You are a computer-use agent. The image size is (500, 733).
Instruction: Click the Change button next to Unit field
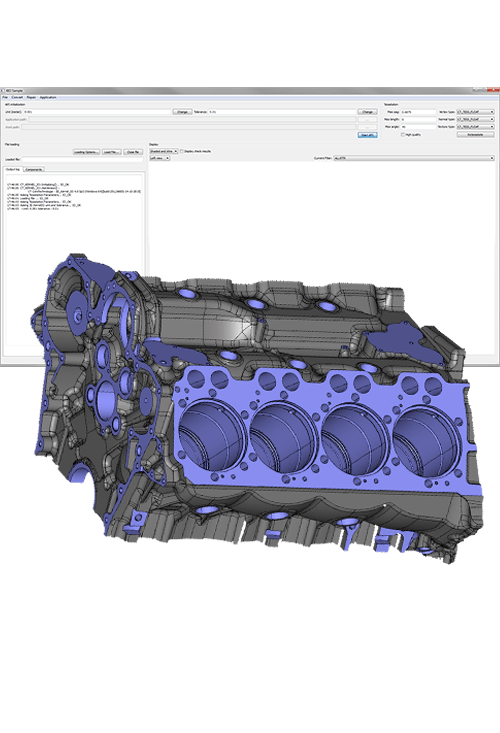182,112
